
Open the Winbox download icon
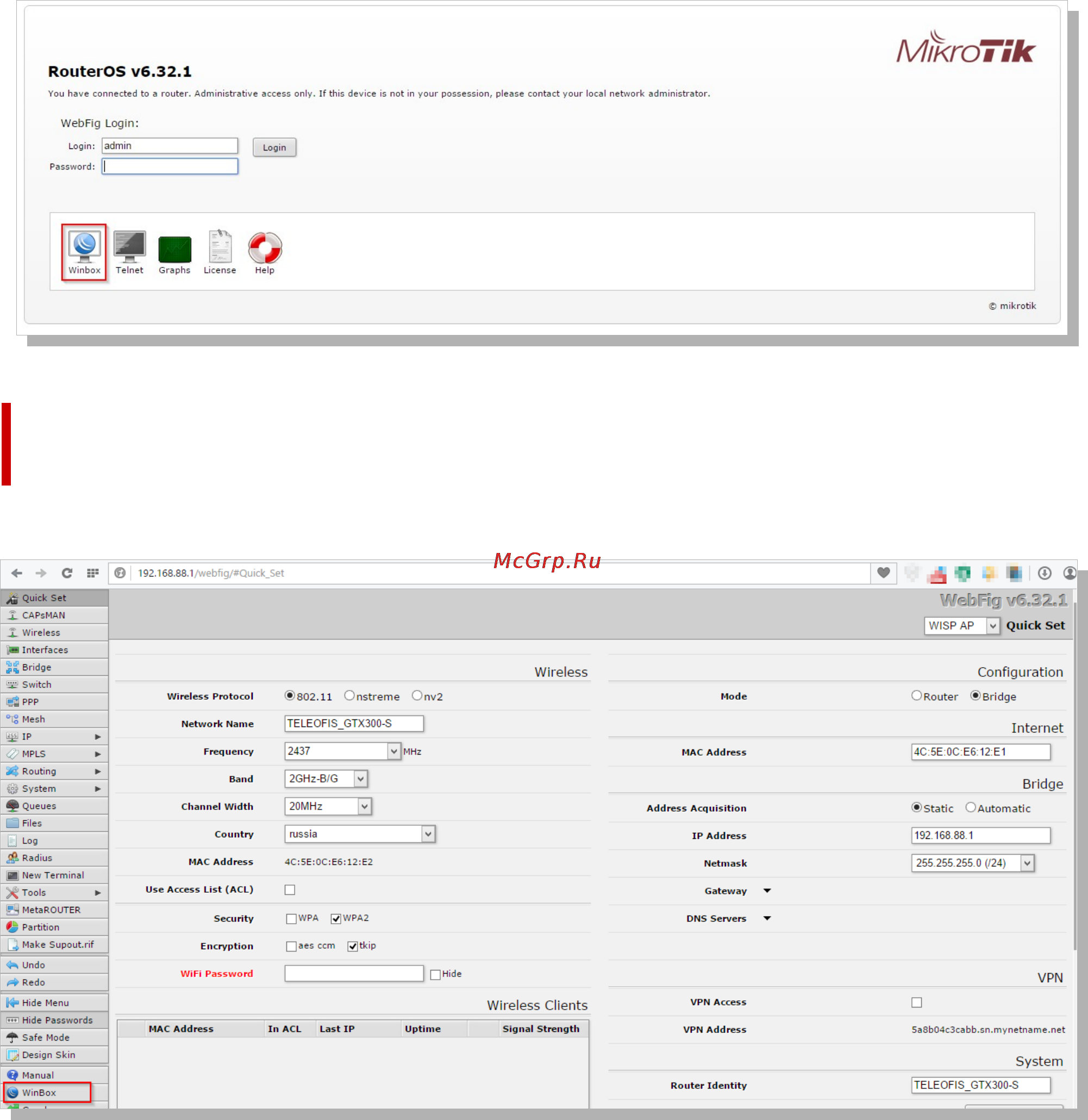point(84,252)
